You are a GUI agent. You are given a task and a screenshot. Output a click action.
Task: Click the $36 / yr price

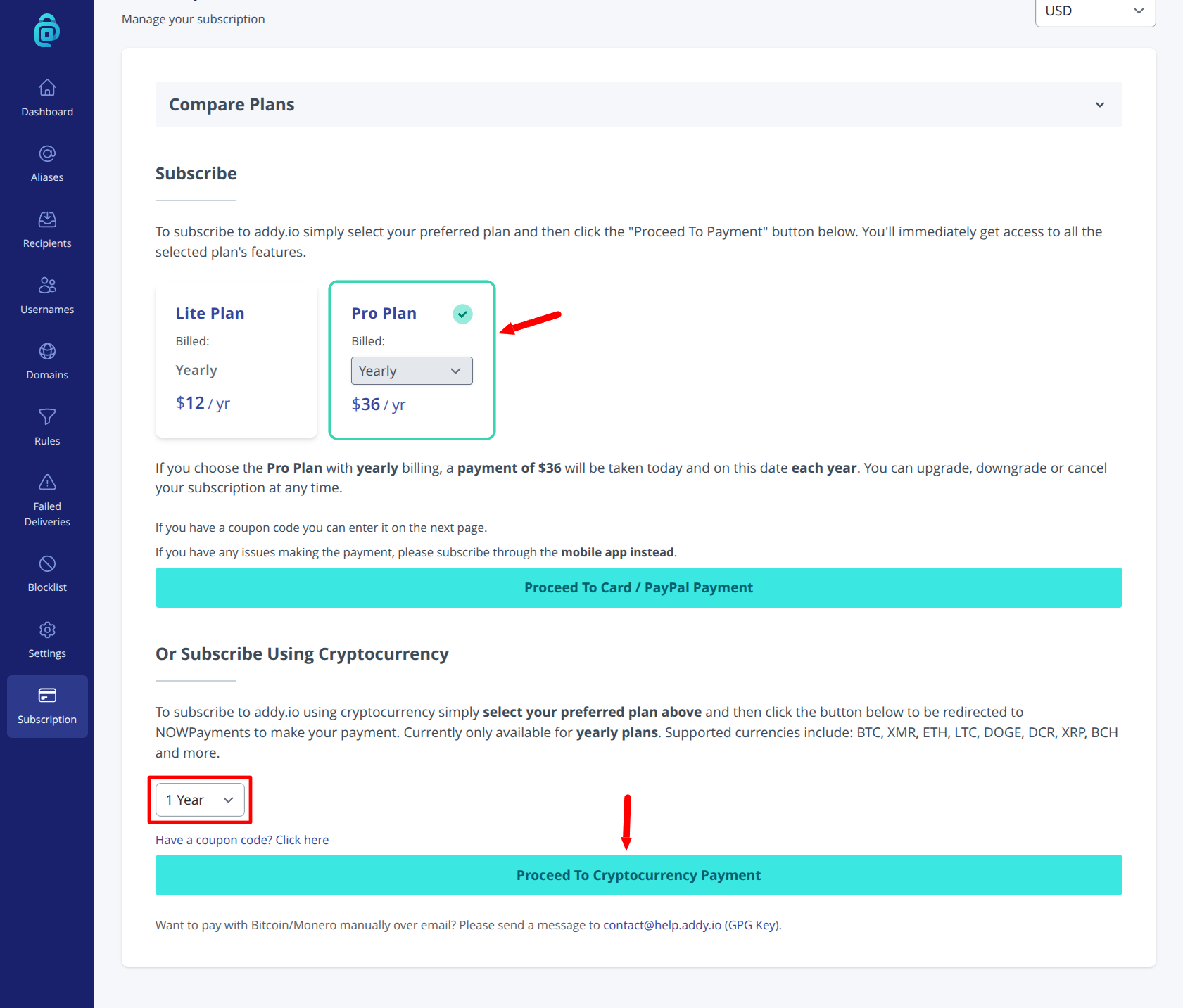[x=379, y=404]
